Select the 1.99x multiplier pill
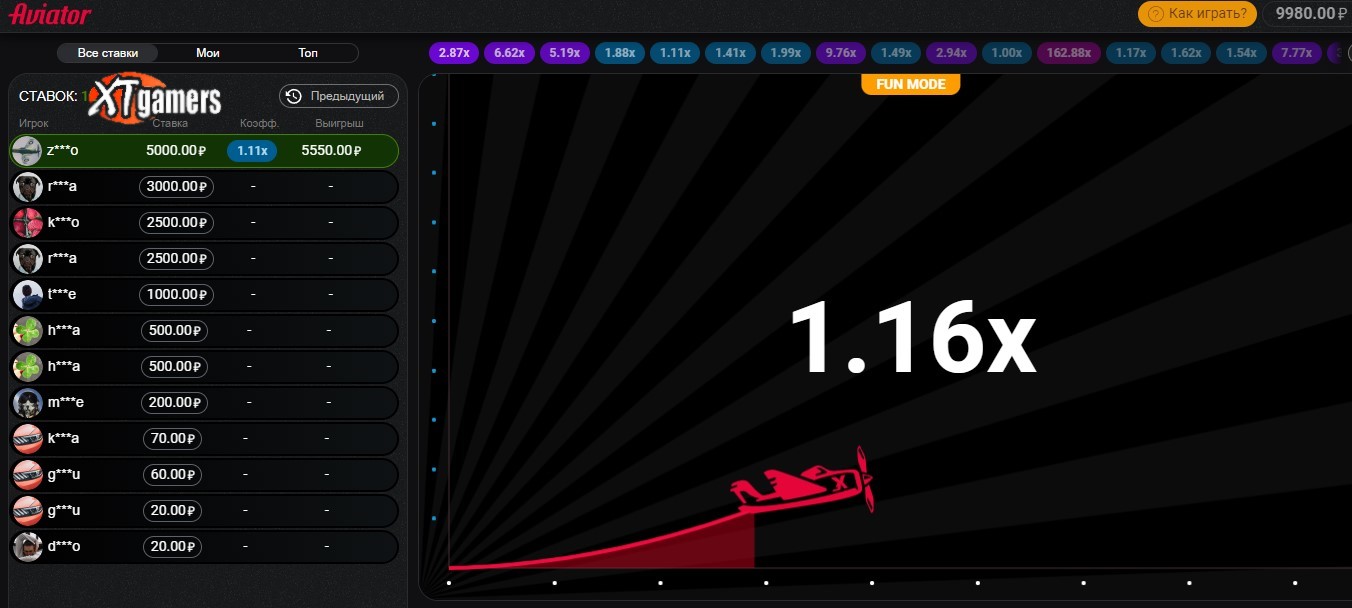 pyautogui.click(x=786, y=53)
